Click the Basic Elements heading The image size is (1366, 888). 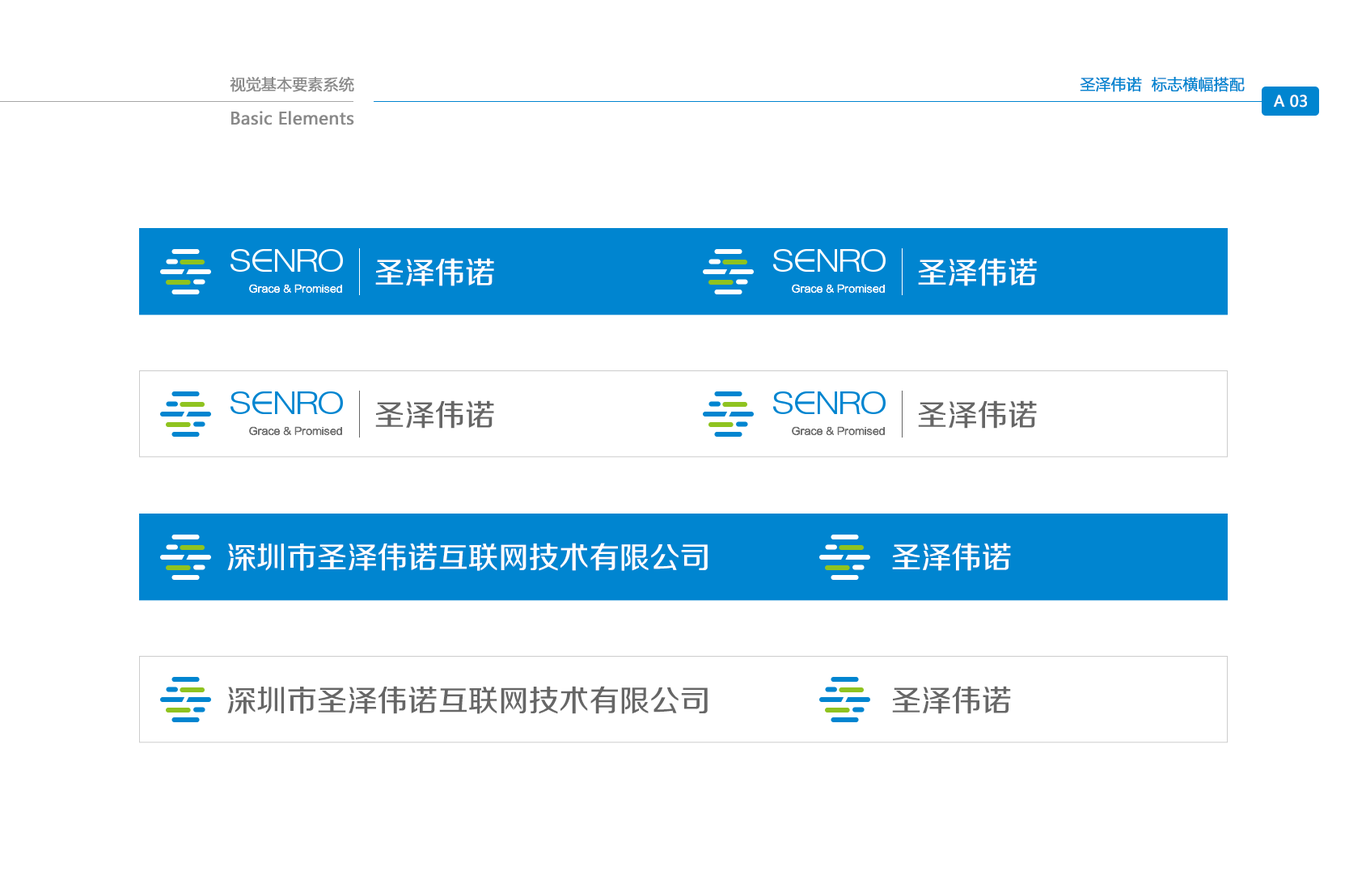click(x=292, y=118)
